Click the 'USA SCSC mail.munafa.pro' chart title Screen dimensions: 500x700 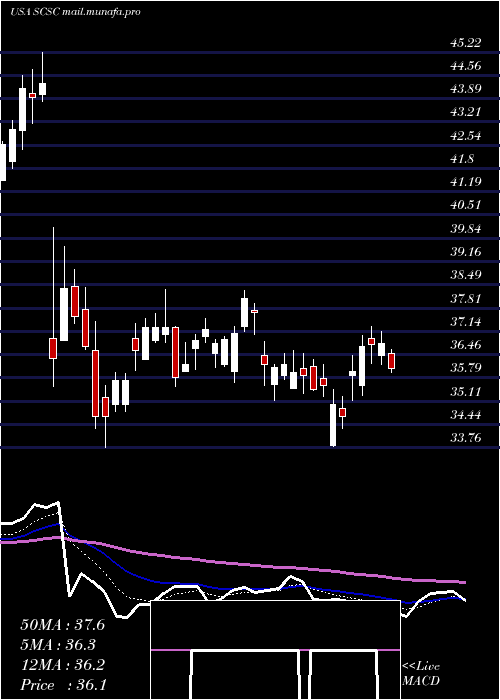75,12
